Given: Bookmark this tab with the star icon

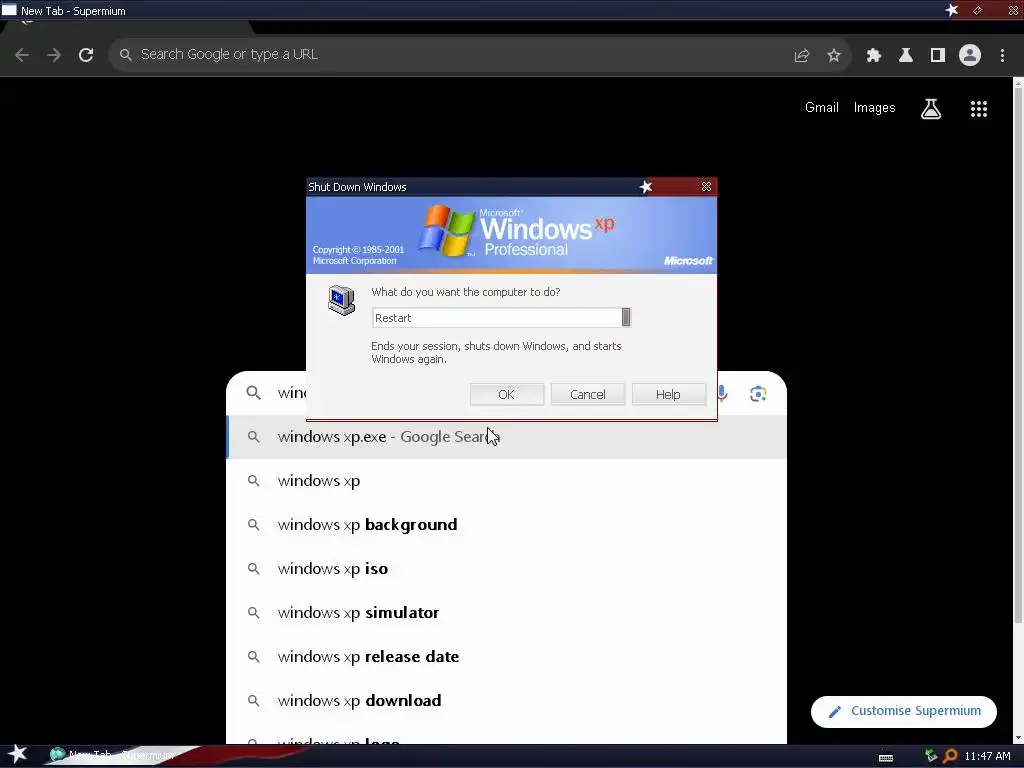Looking at the screenshot, I should pyautogui.click(x=833, y=56).
